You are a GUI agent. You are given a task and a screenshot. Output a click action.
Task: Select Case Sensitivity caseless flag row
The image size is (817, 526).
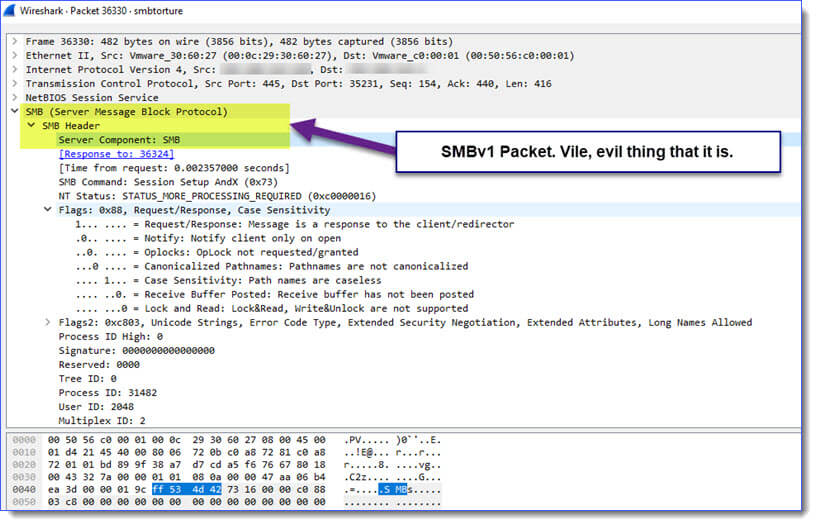(228, 280)
